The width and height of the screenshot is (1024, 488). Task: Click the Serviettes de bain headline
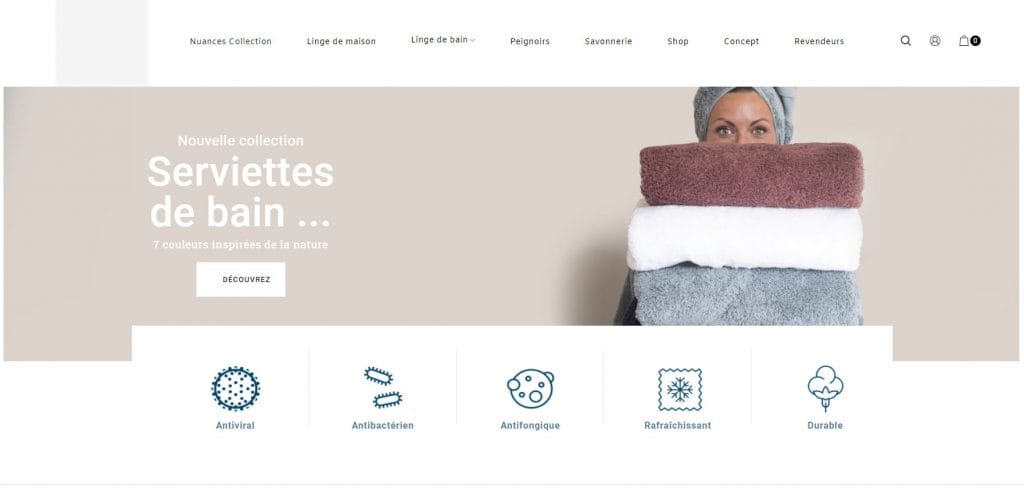240,191
